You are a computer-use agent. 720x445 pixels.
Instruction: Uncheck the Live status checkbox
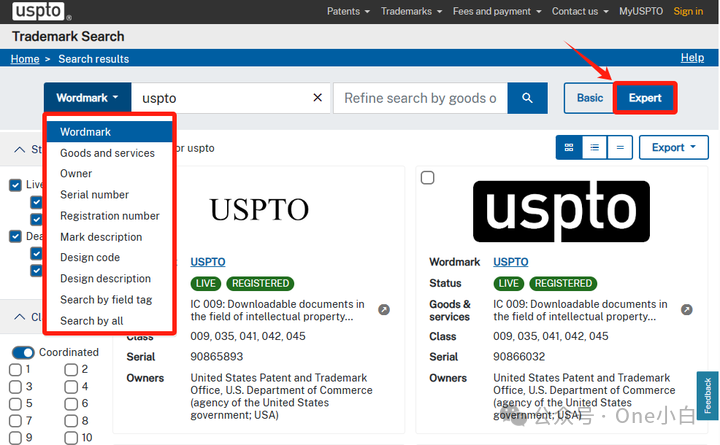(15, 185)
